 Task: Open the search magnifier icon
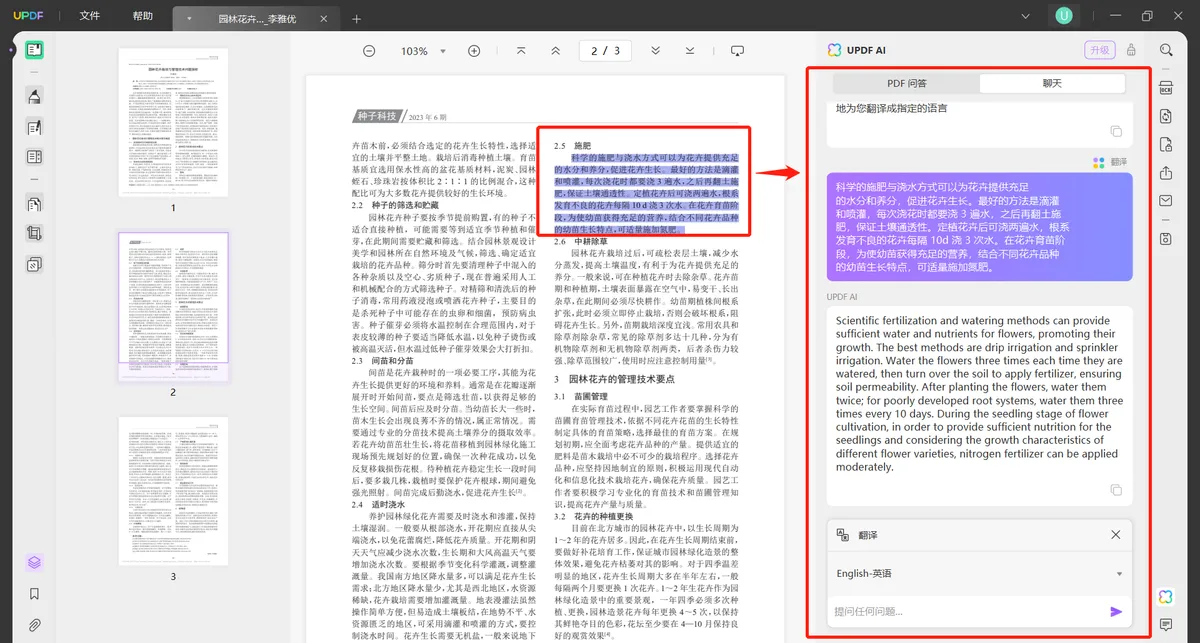coord(1166,50)
